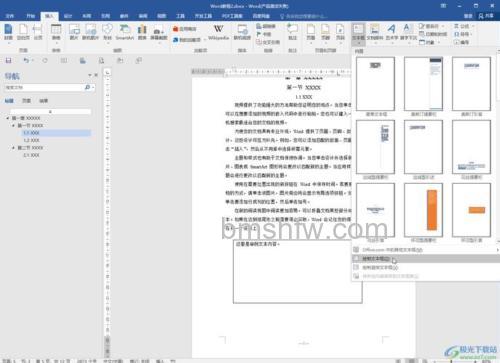Viewport: 500px width, 363px height.
Task: Switch to the Home (开始) tab
Action: click(x=30, y=16)
